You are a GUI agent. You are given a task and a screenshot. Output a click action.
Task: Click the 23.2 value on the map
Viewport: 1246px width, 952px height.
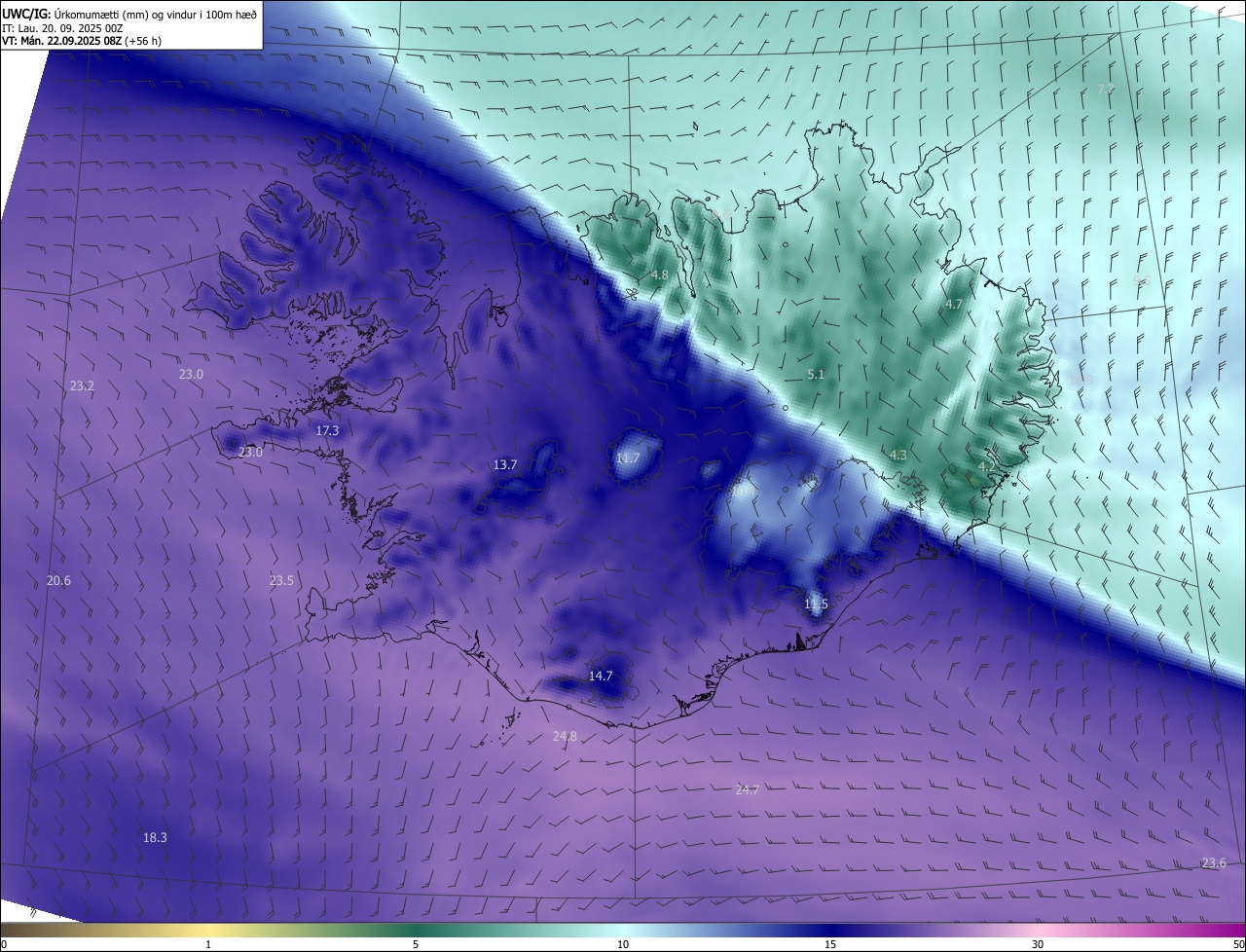(x=82, y=385)
